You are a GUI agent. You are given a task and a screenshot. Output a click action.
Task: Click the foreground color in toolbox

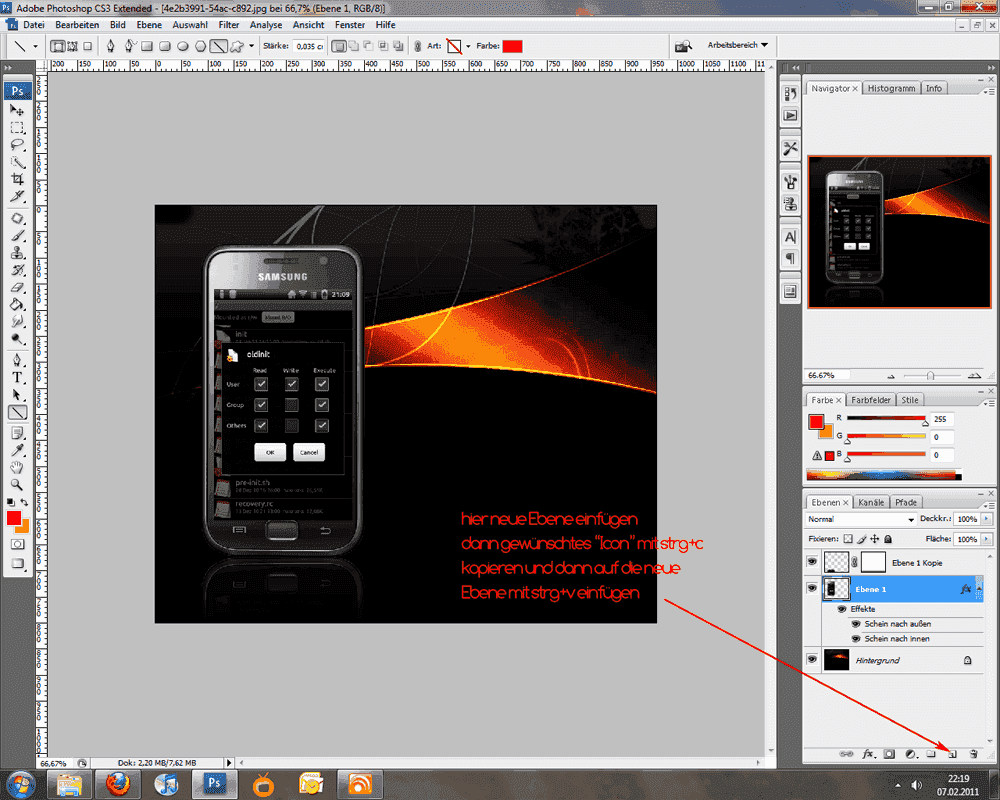pyautogui.click(x=13, y=518)
